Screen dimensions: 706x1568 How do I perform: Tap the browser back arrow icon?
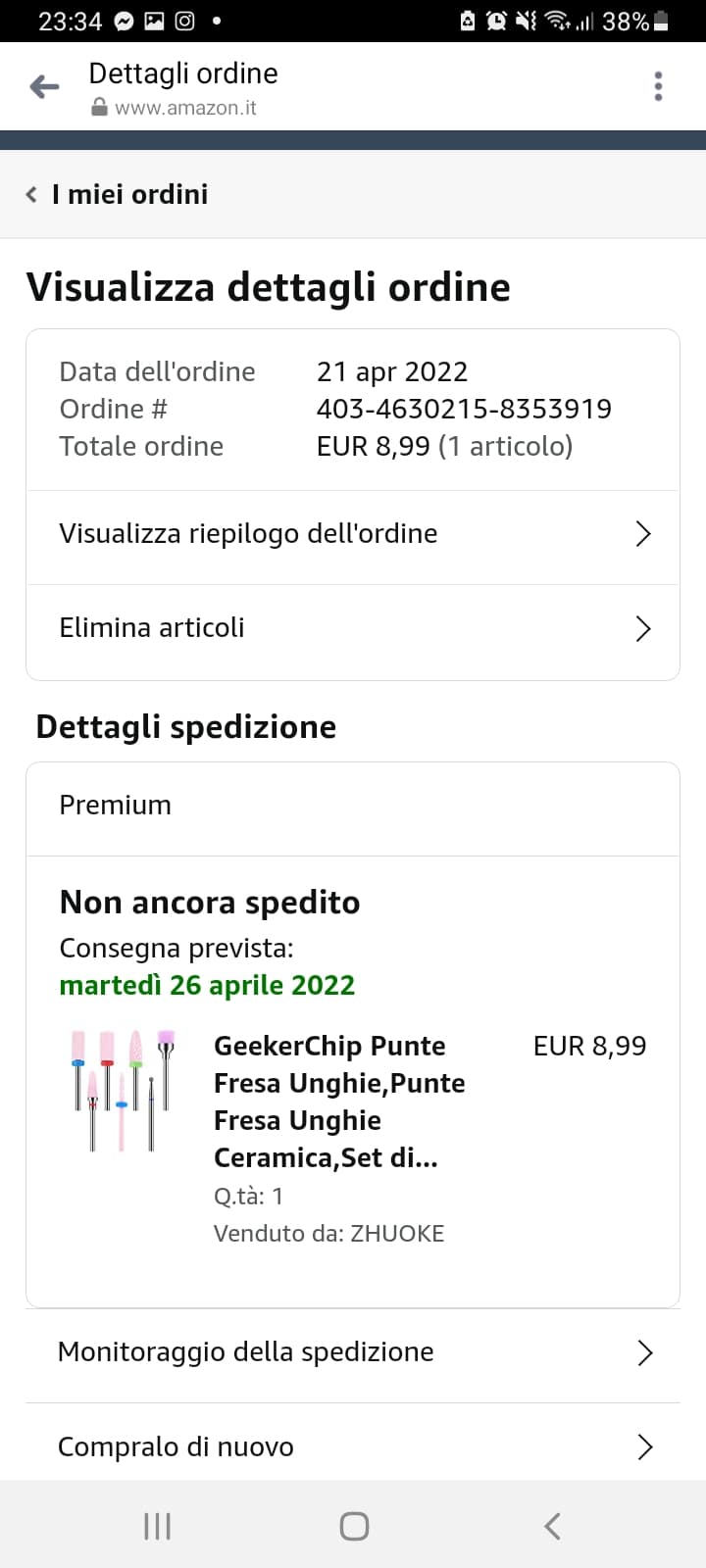coord(45,87)
